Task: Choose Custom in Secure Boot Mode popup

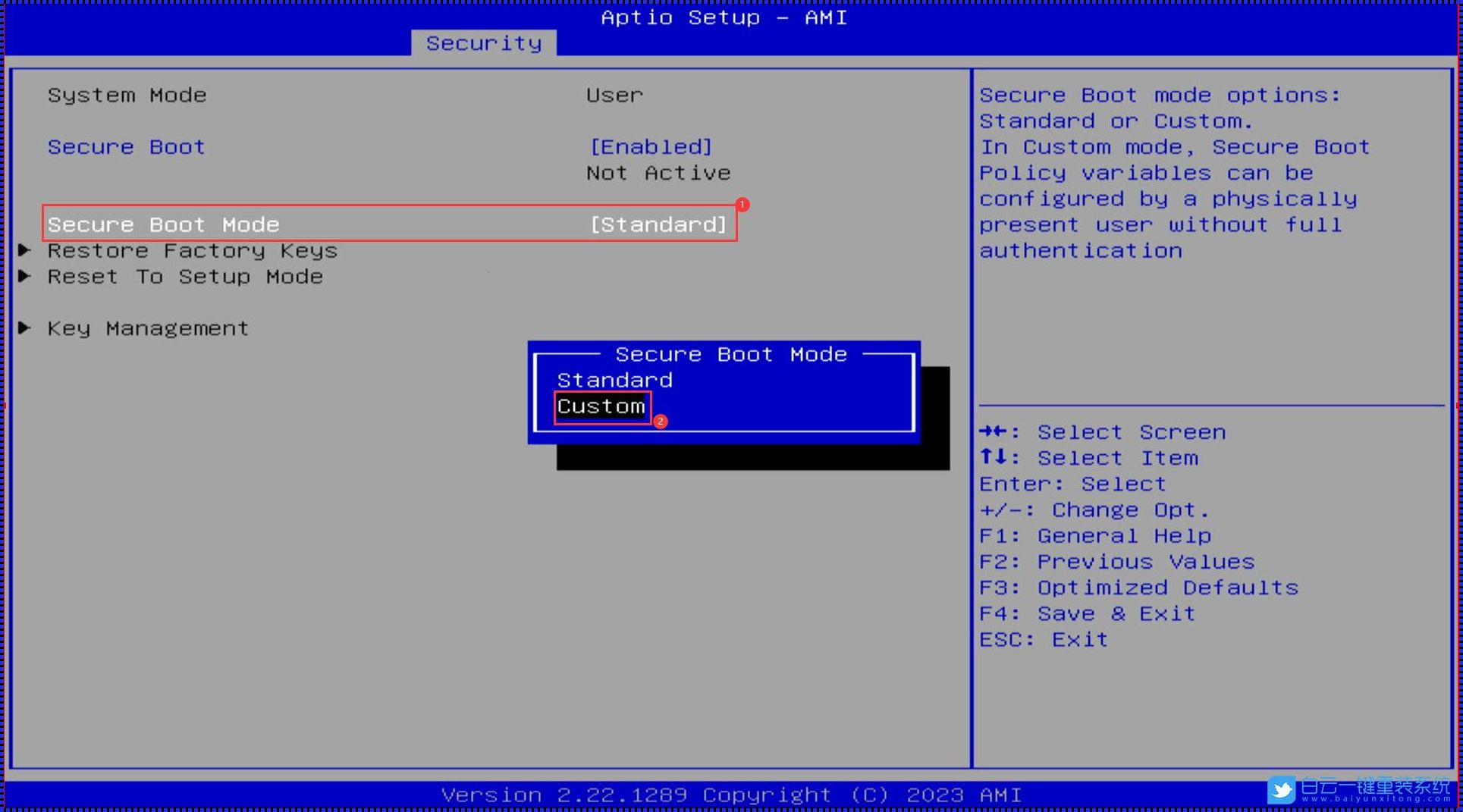Action: pos(601,407)
